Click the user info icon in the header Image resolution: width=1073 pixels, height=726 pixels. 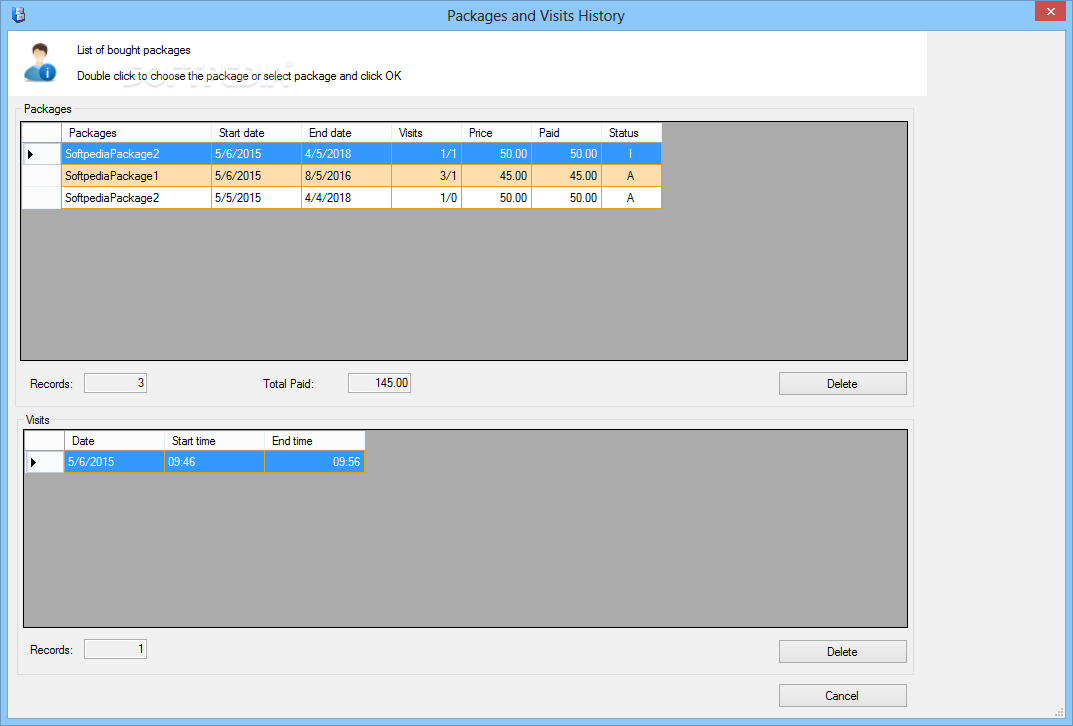click(40, 63)
